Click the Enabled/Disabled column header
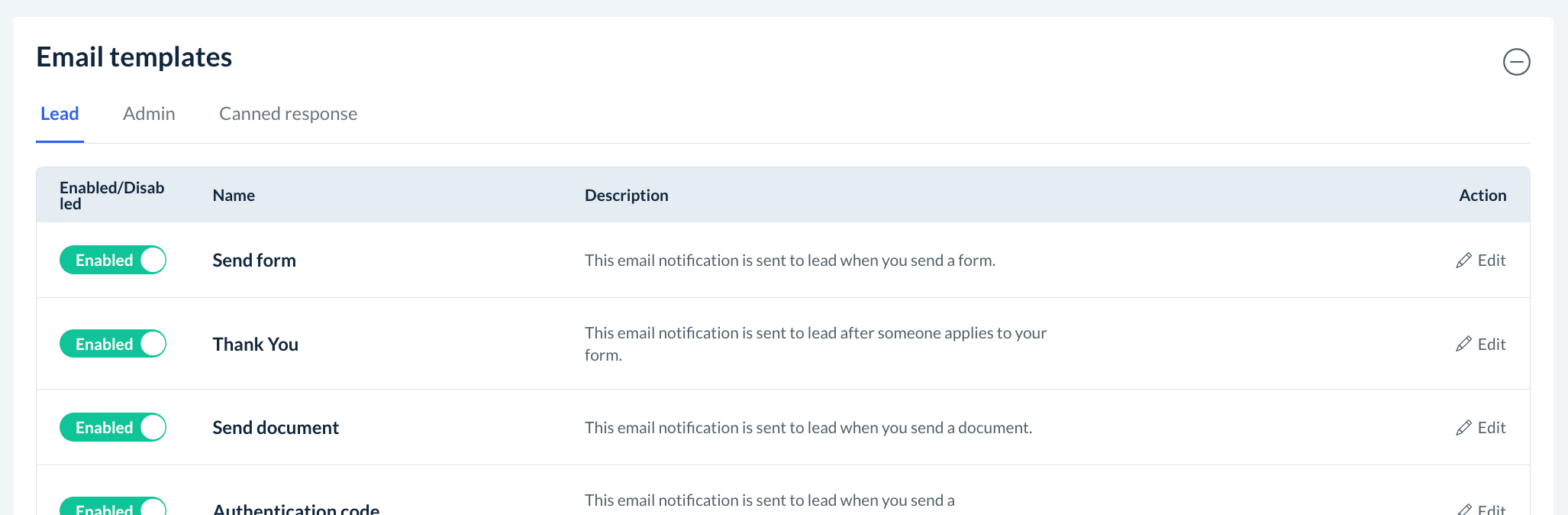Image resolution: width=1568 pixels, height=515 pixels. click(x=111, y=196)
